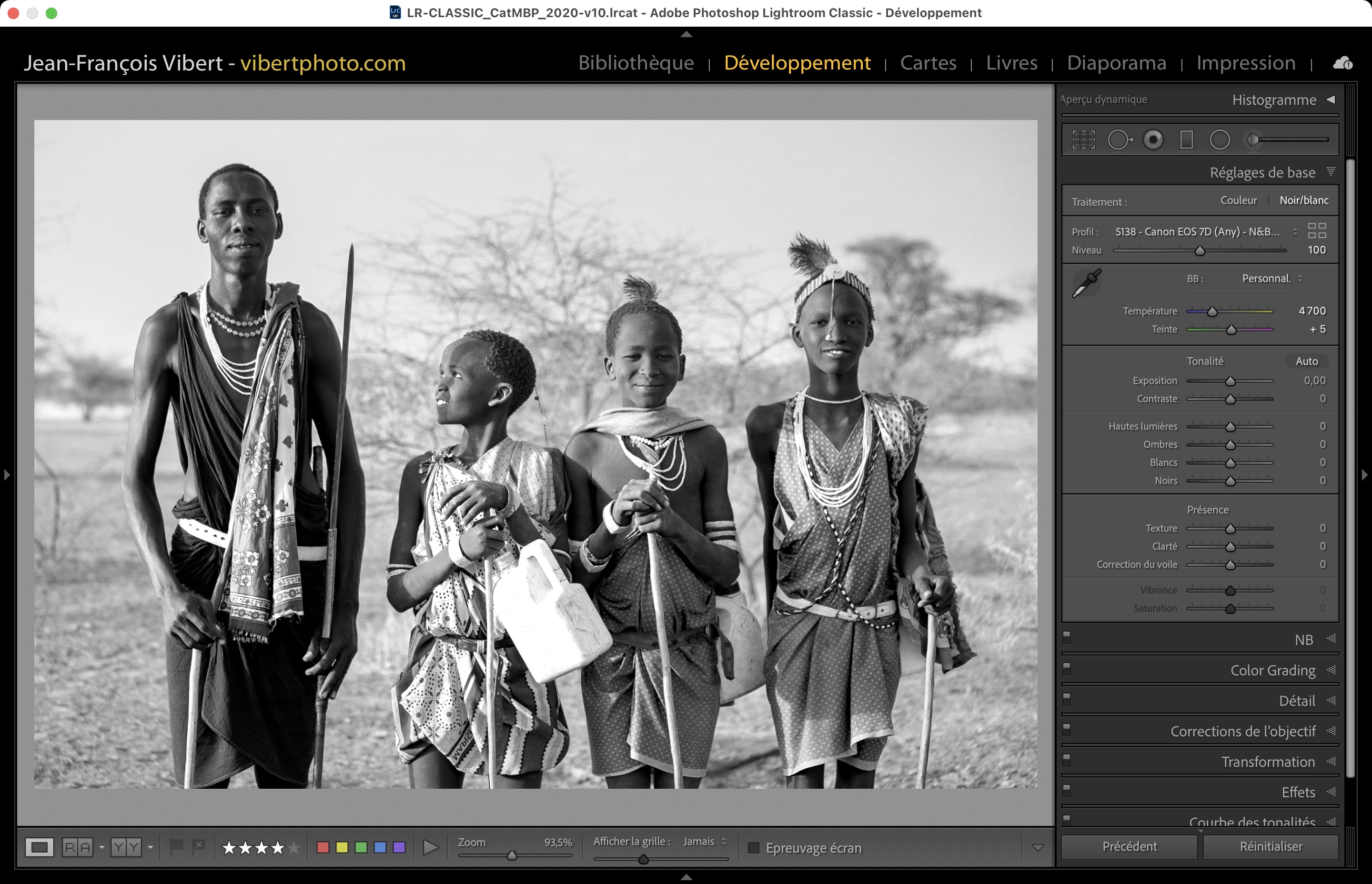The image size is (1372, 884).
Task: Pick the Radial filter tool
Action: [1220, 140]
